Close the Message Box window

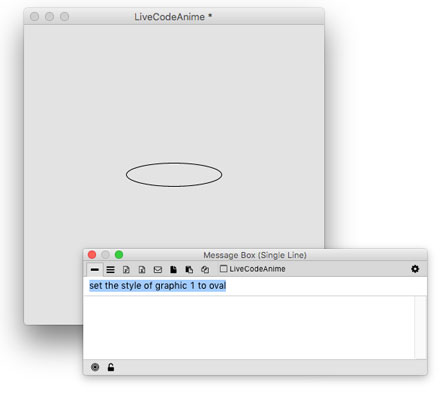[92, 255]
